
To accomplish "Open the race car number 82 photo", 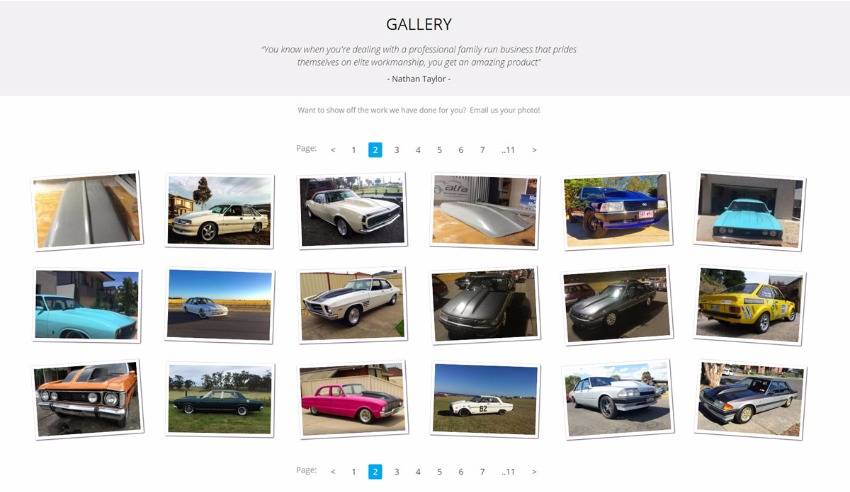I will coord(485,400).
